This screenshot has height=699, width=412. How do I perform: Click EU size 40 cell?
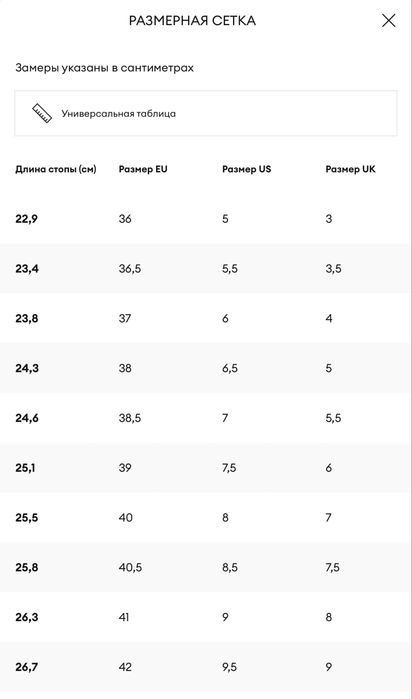(x=126, y=518)
